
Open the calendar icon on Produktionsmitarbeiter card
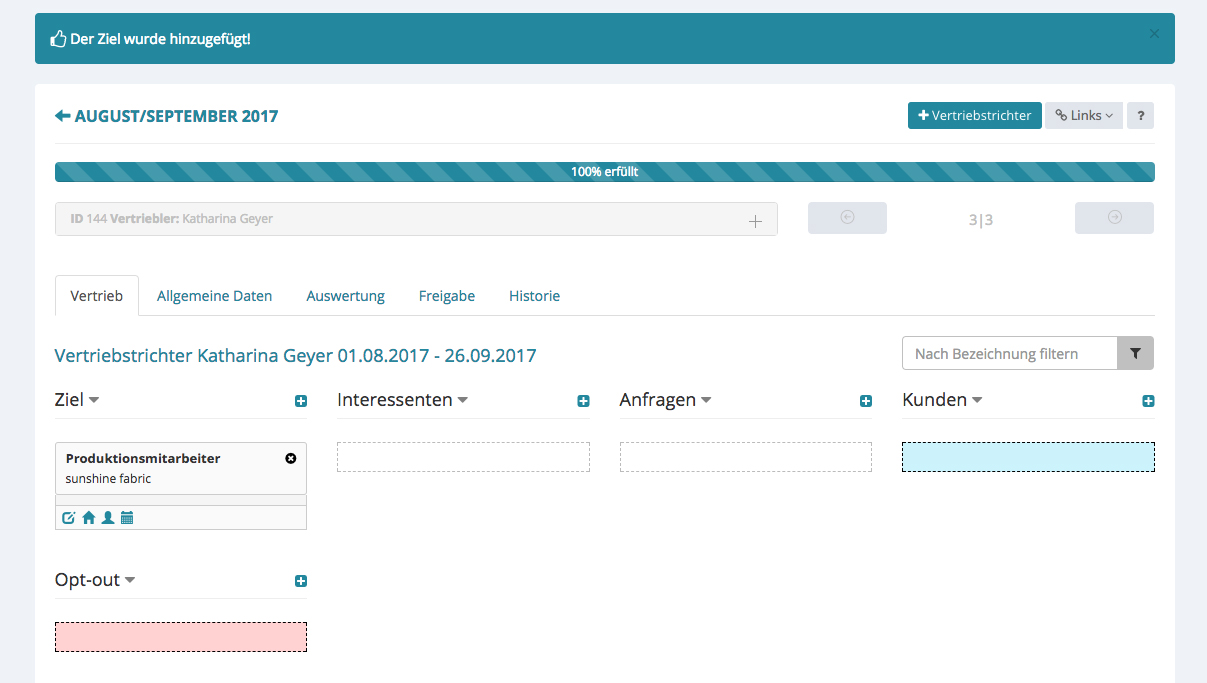click(127, 518)
